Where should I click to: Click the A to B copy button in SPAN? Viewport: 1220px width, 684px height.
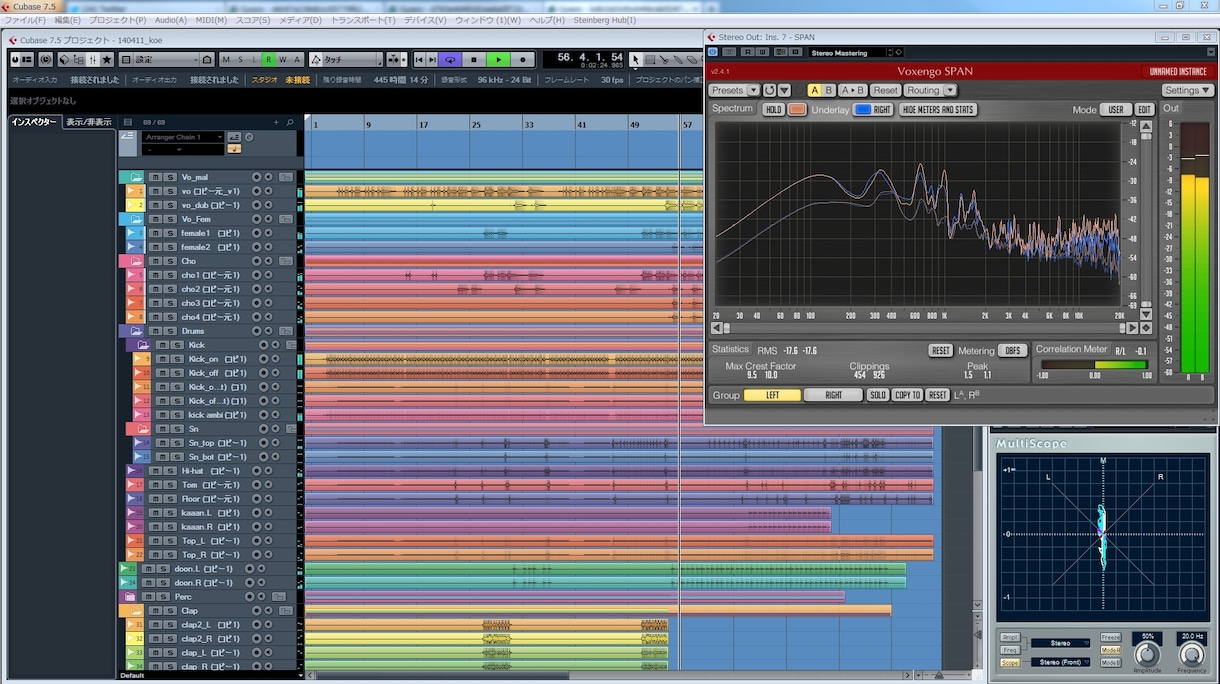point(852,90)
